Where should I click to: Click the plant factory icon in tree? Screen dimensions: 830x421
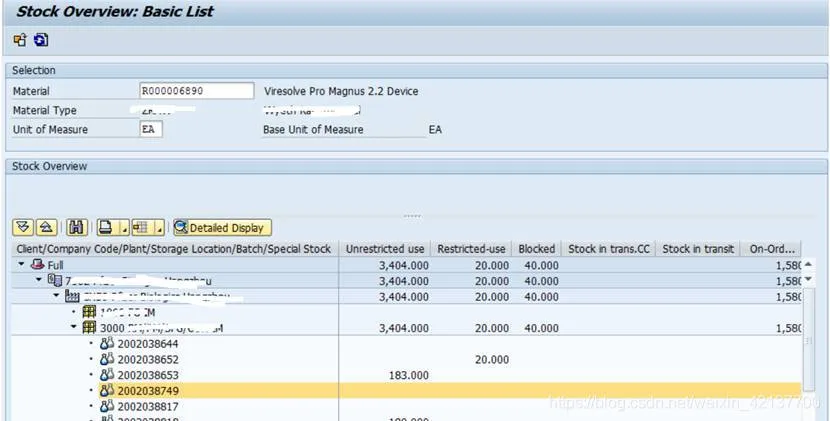tap(72, 296)
